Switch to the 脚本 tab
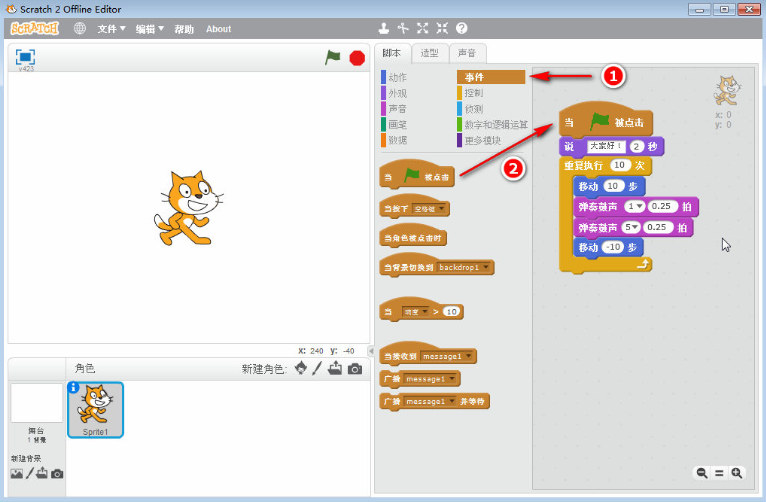766x502 pixels. (x=392, y=53)
